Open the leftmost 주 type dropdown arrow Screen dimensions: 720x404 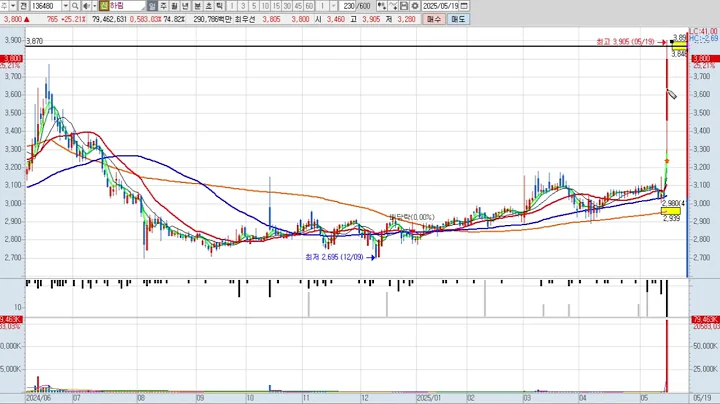point(13,6)
